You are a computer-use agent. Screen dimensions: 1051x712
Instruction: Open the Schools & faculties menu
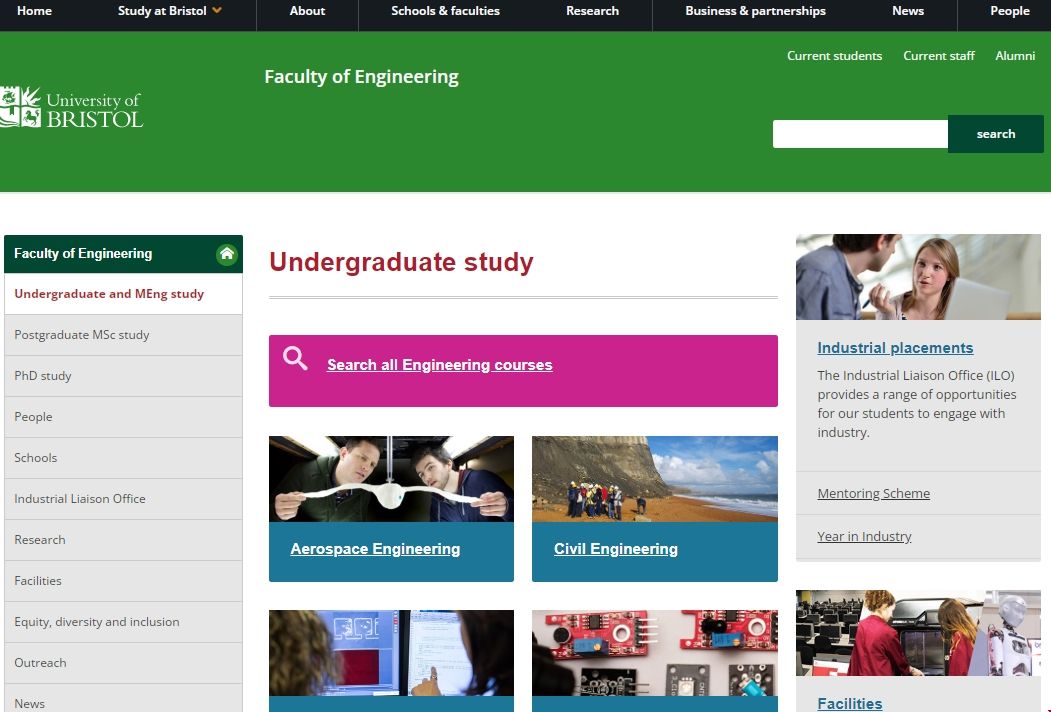[x=445, y=11]
